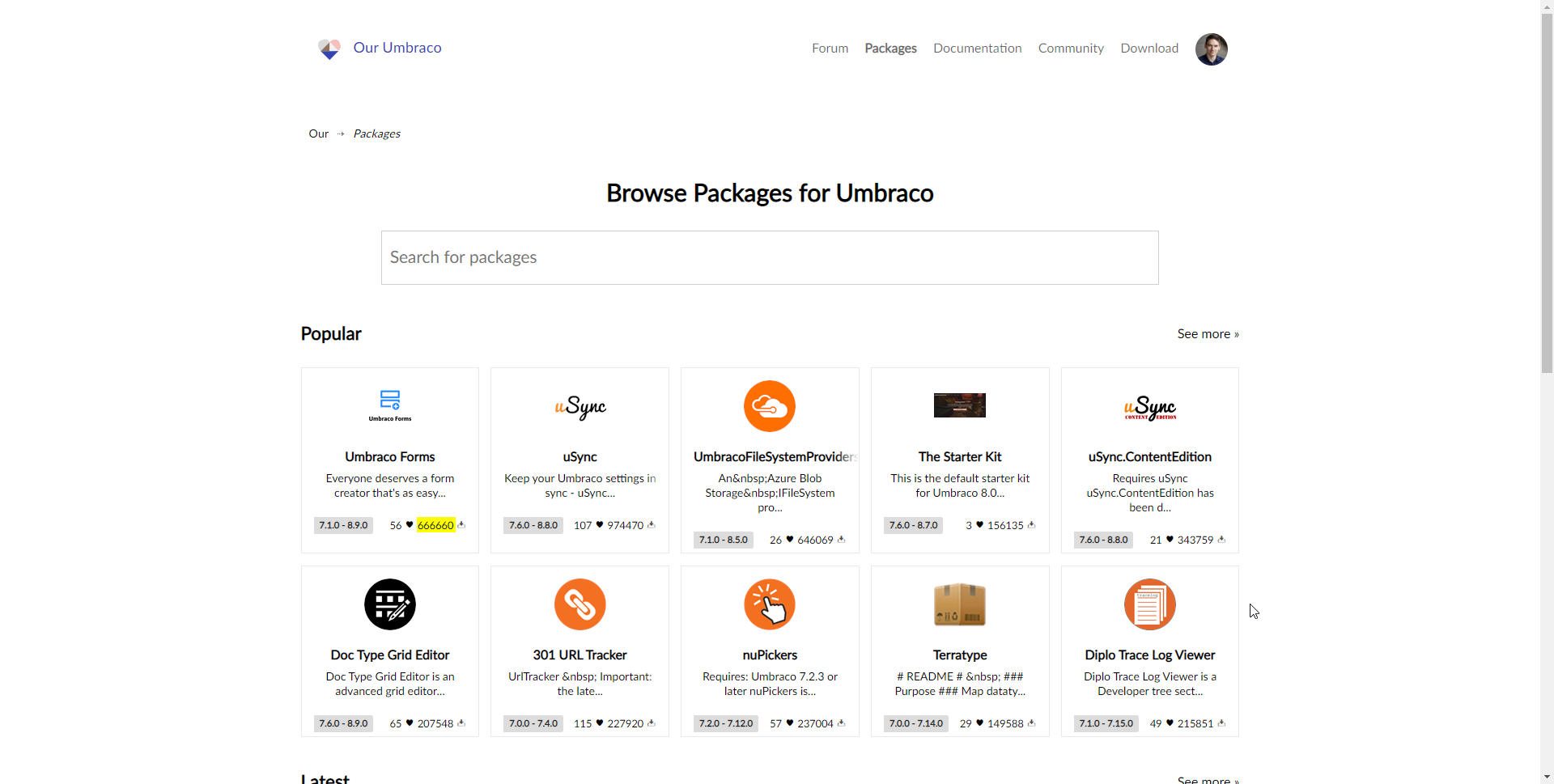
Task: Click the profile avatar in the header
Action: tap(1212, 49)
